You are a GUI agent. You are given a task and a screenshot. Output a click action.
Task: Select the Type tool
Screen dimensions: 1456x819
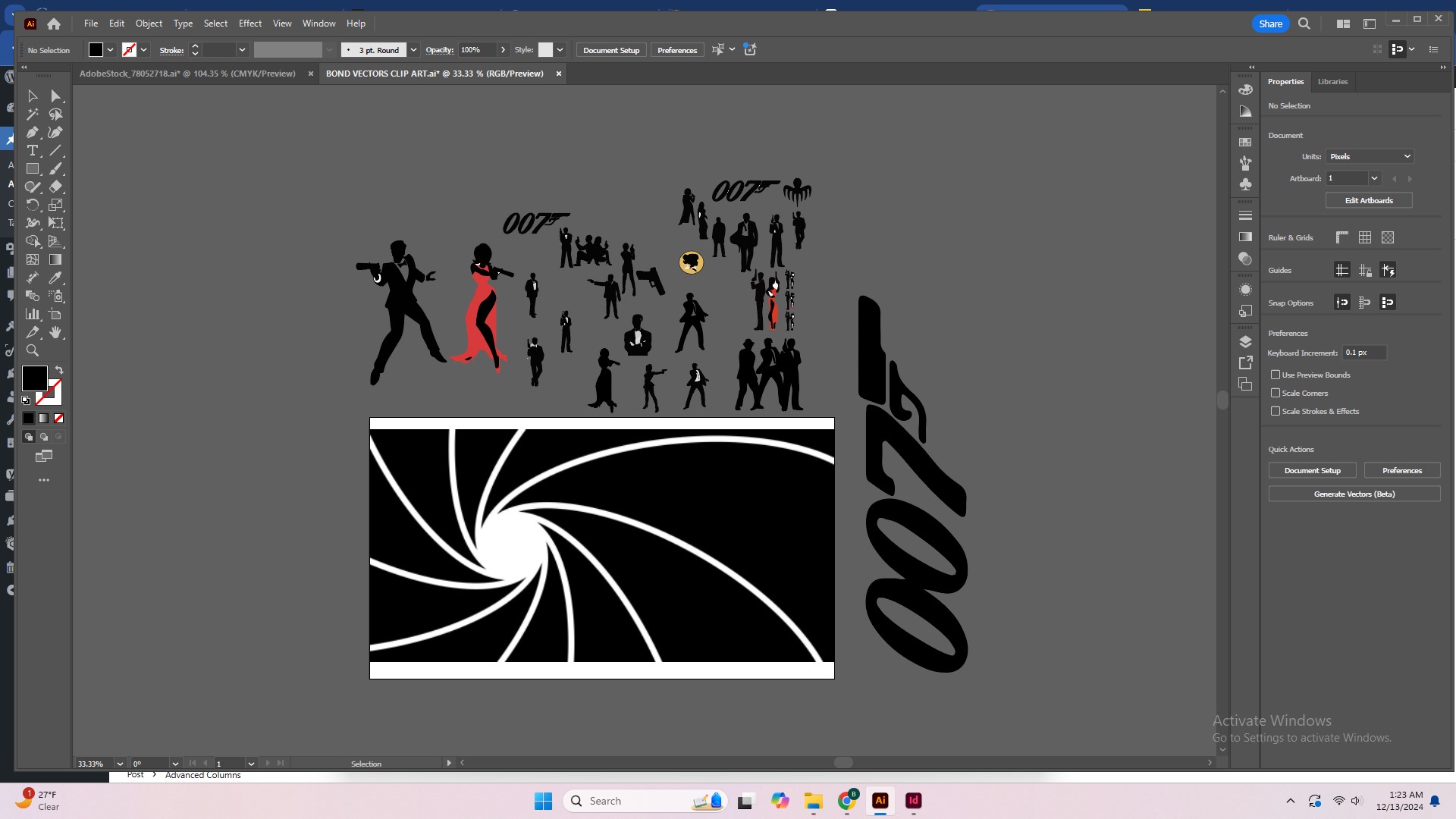(x=33, y=151)
